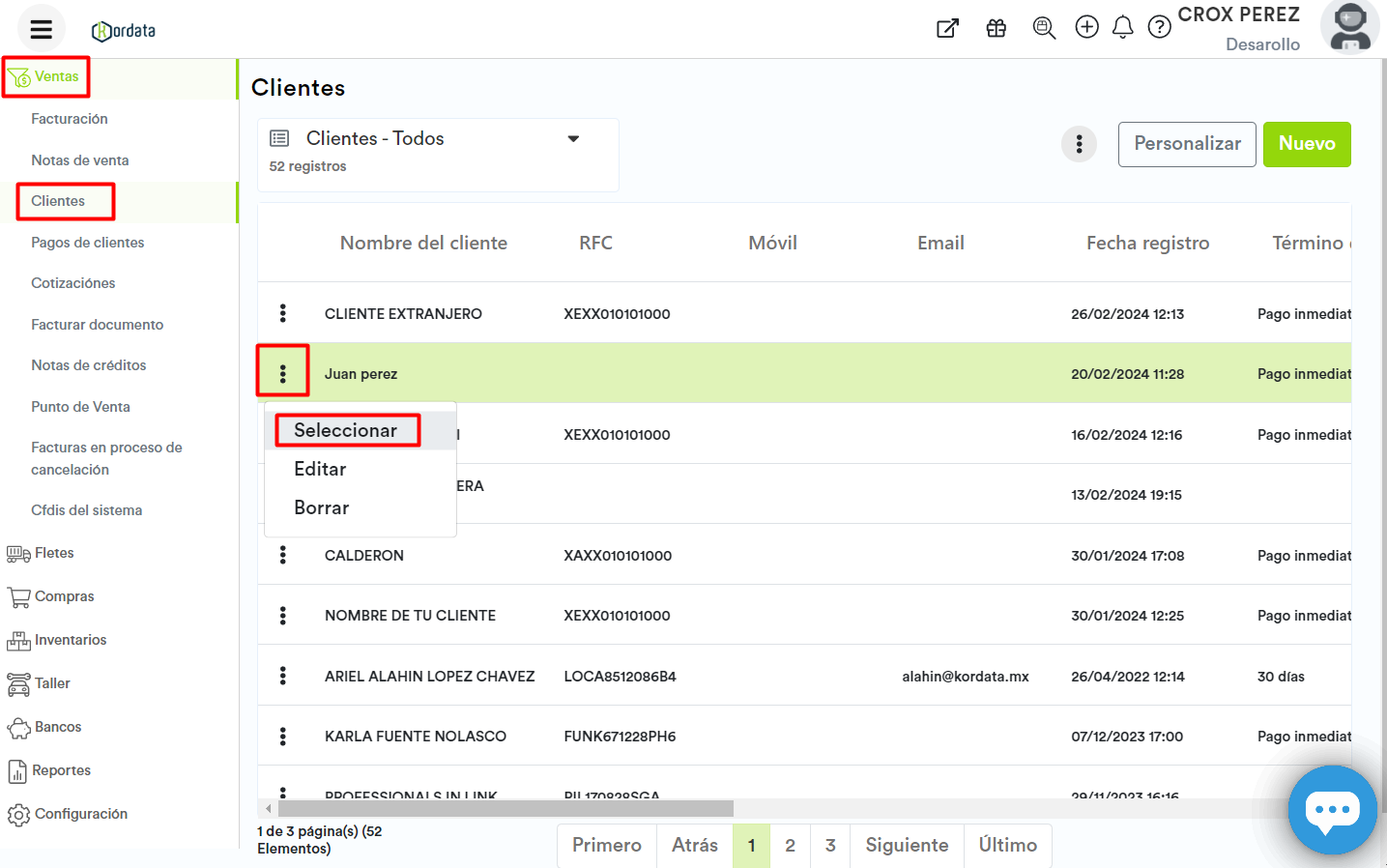Open row options for CALDERON

point(282,555)
